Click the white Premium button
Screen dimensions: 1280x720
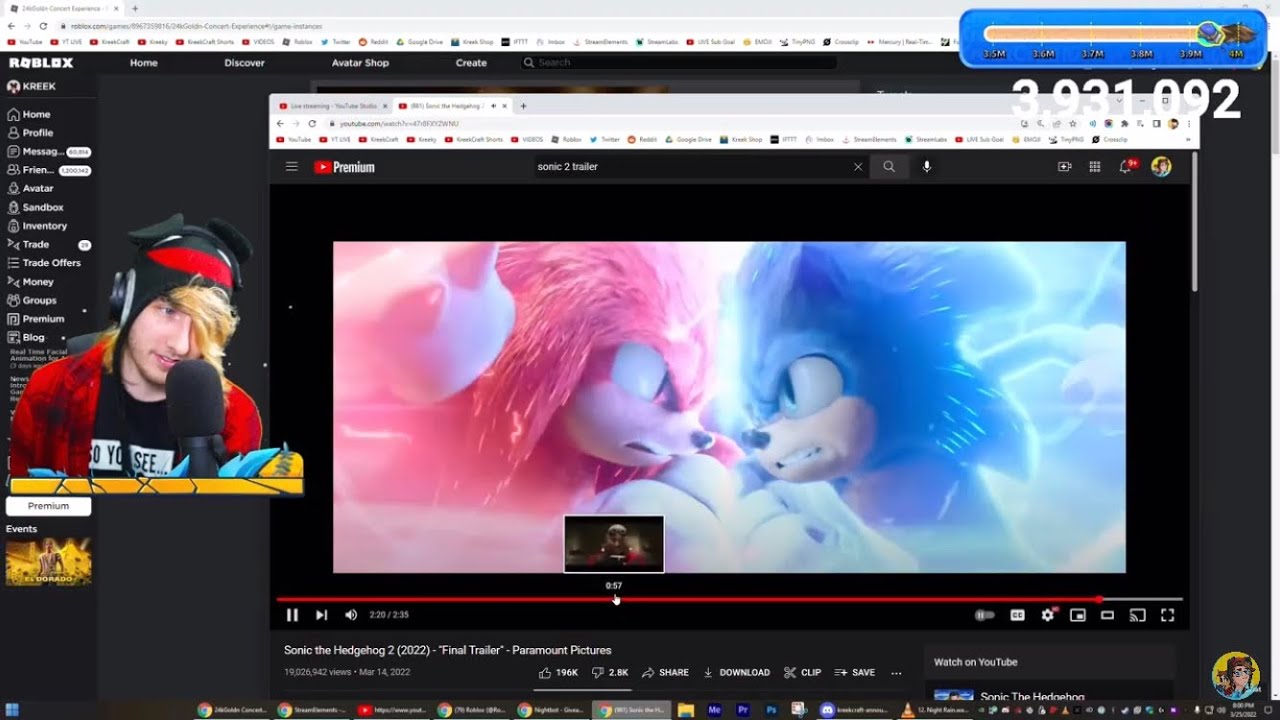tap(48, 506)
